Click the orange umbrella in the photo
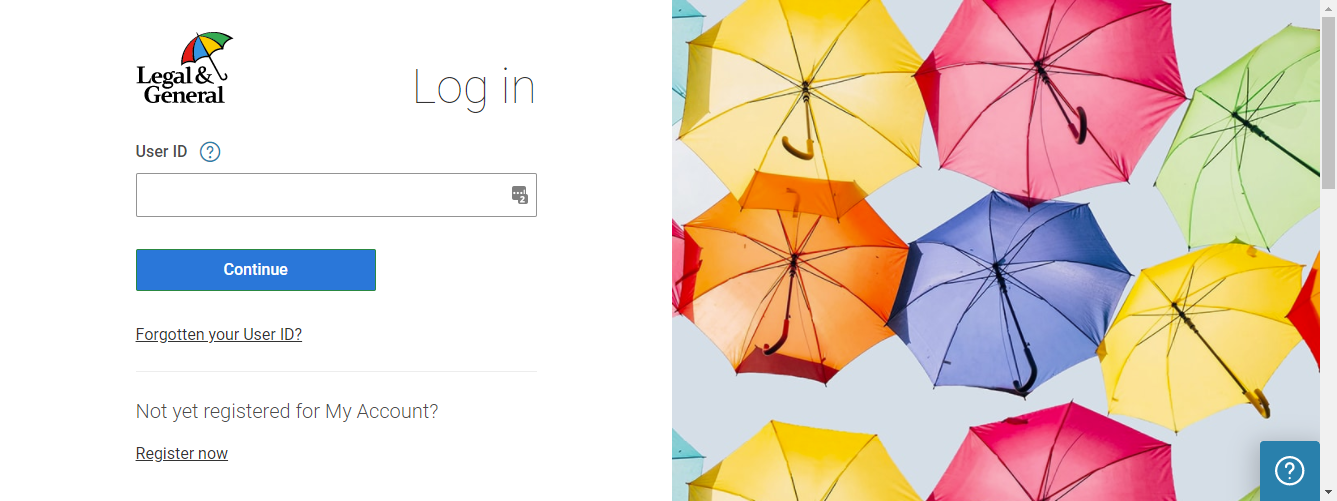The height and width of the screenshot is (501, 1337). coord(790,275)
